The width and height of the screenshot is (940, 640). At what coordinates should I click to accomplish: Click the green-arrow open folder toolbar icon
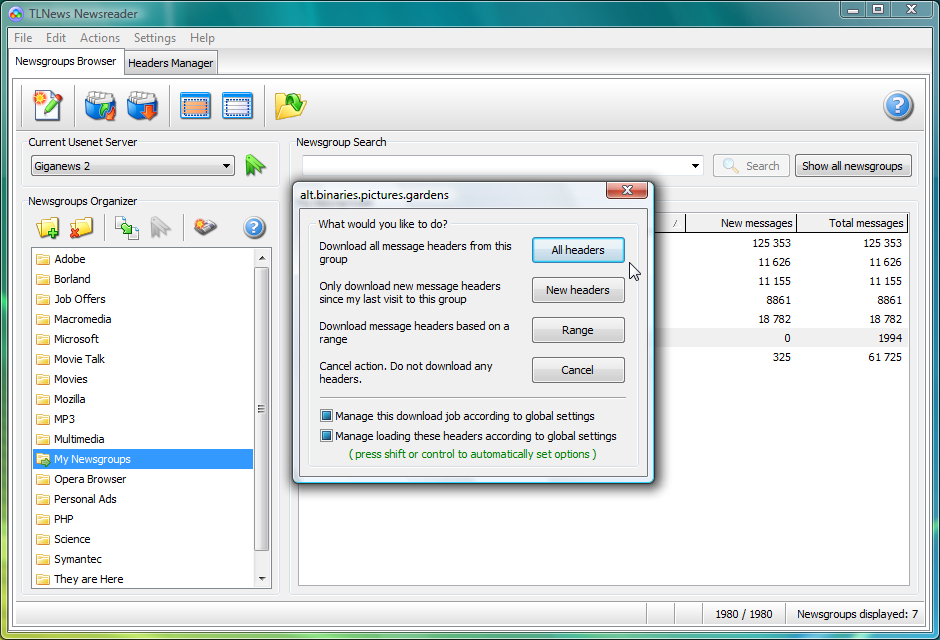point(290,105)
